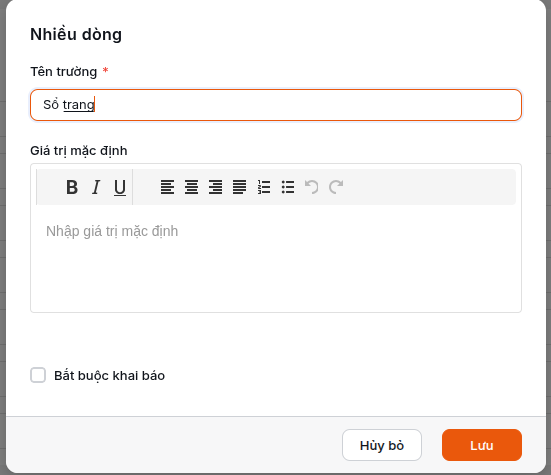
Task: Click the Nhiều dòng dialog title
Action: point(76,34)
